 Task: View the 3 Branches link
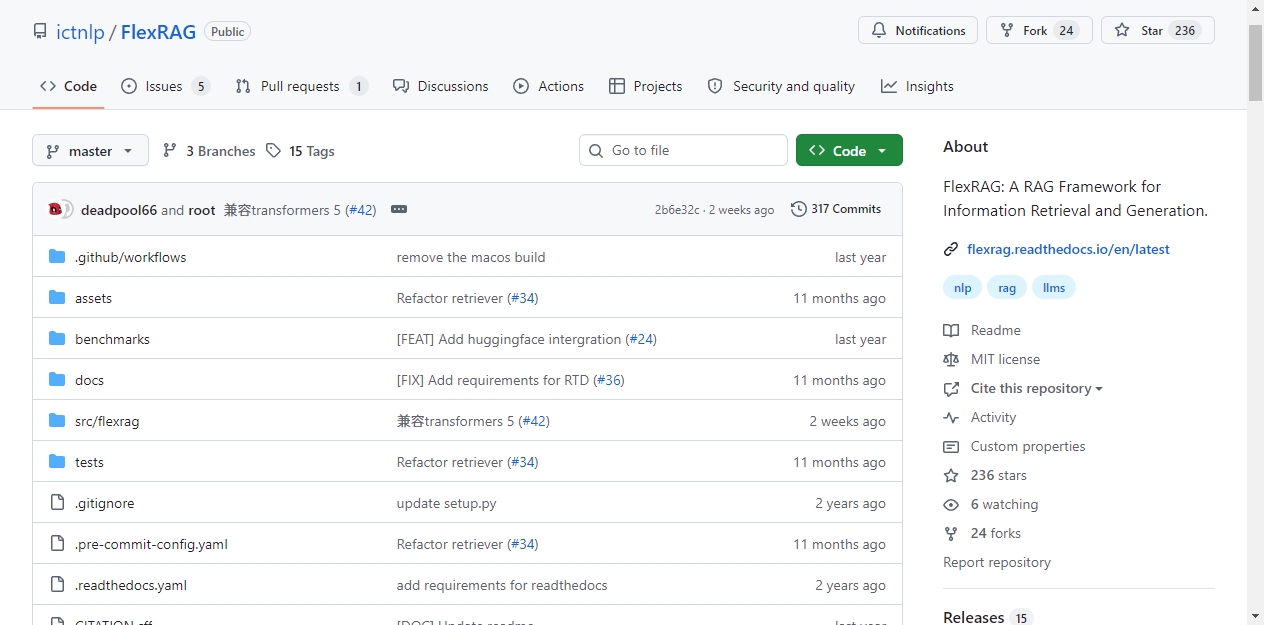pos(209,151)
